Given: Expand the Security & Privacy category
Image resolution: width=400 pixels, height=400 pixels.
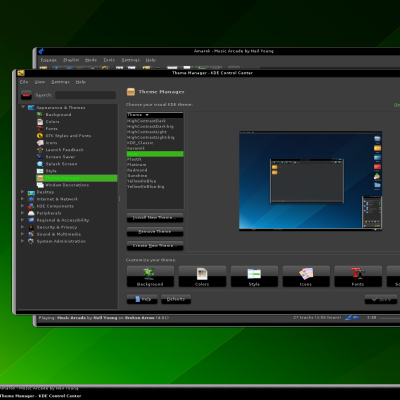Looking at the screenshot, I should [23, 227].
